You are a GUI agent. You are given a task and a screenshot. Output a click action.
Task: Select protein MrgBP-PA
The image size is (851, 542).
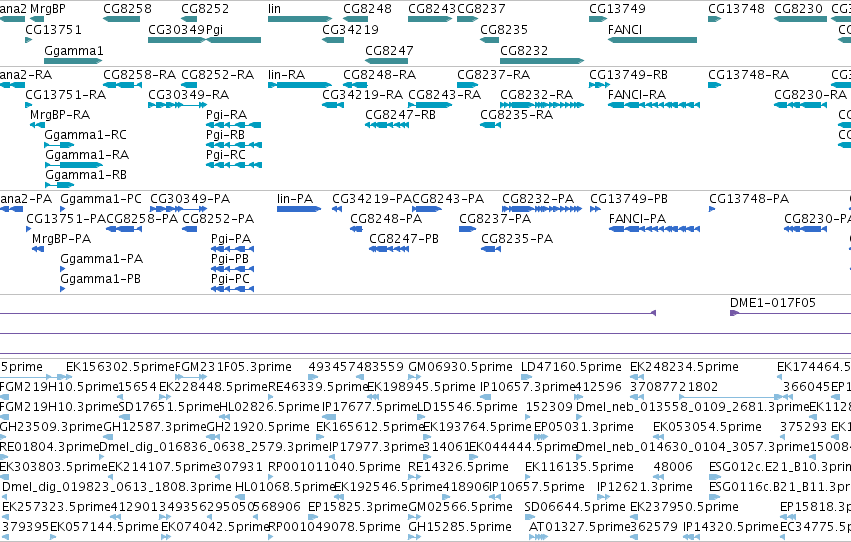pos(38,250)
